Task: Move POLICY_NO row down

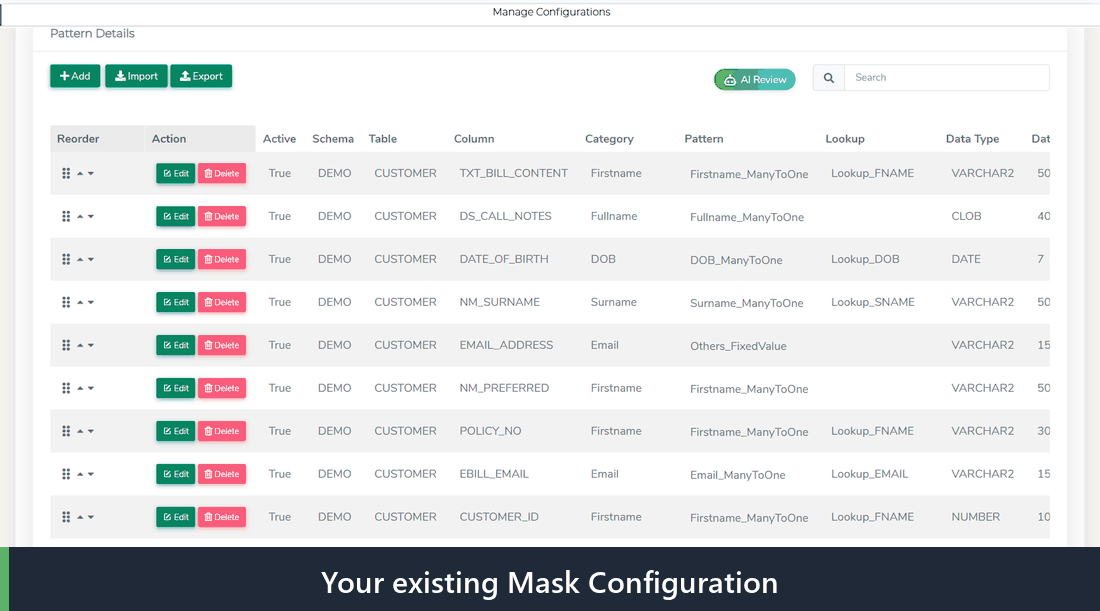Action: 90,431
